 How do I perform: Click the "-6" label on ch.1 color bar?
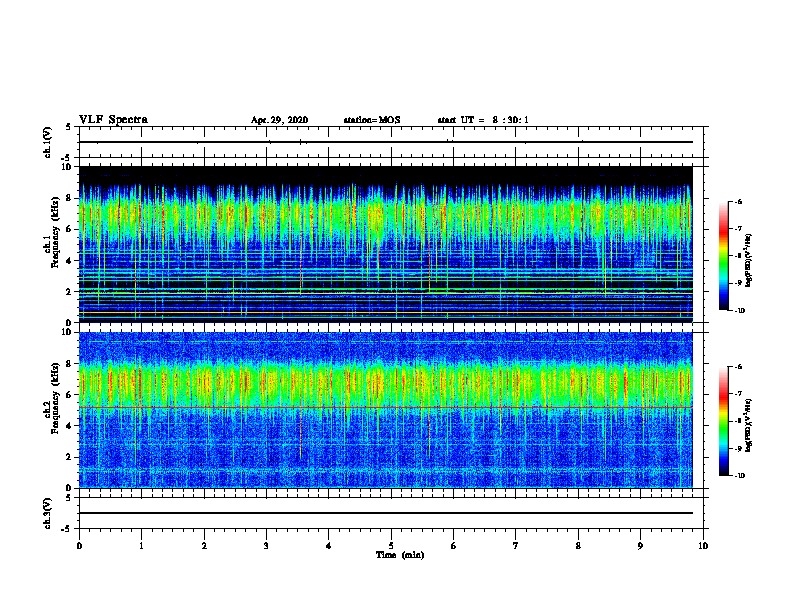738,201
